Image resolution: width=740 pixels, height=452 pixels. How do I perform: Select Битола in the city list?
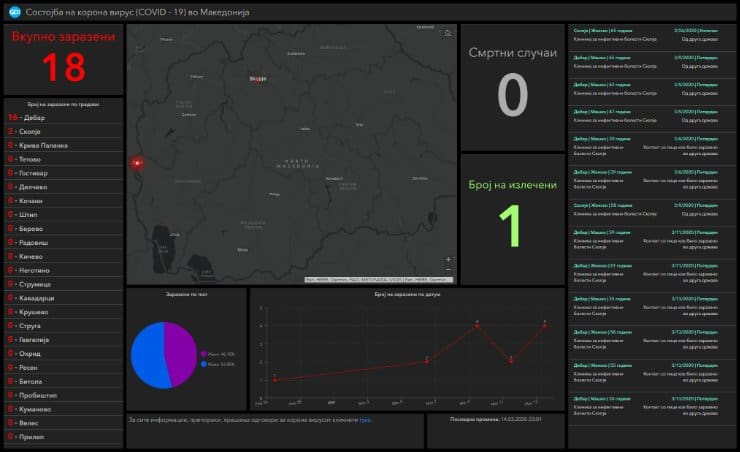coord(62,382)
